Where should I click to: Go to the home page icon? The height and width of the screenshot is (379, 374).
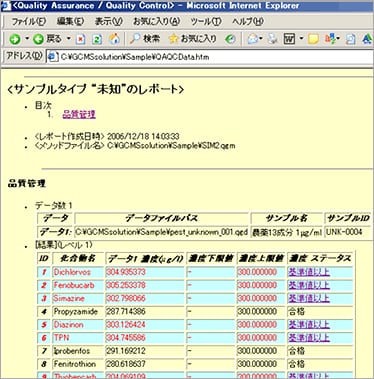pyautogui.click(x=114, y=39)
